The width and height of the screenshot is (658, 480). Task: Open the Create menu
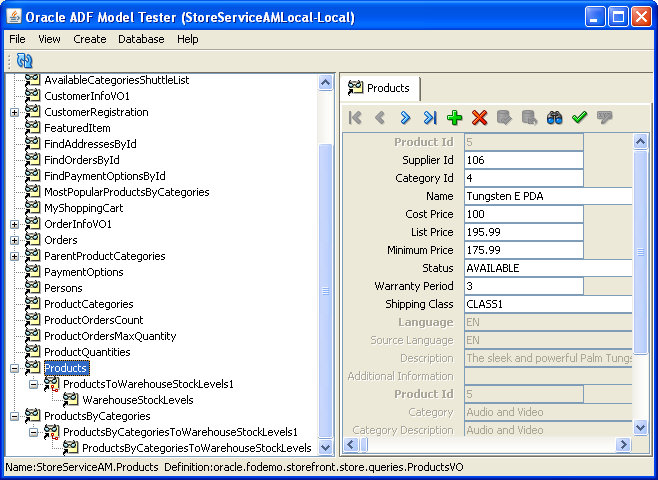(90, 39)
